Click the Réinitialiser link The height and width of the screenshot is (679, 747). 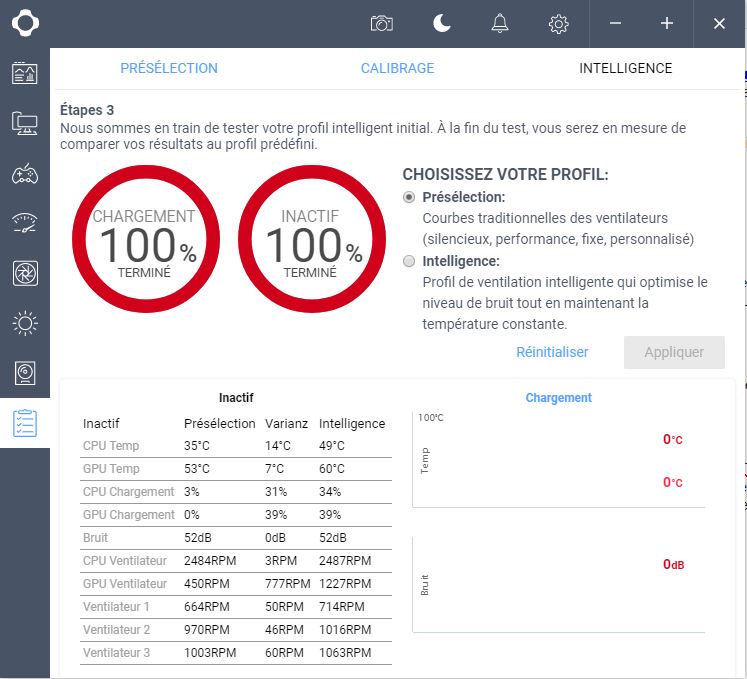(552, 352)
